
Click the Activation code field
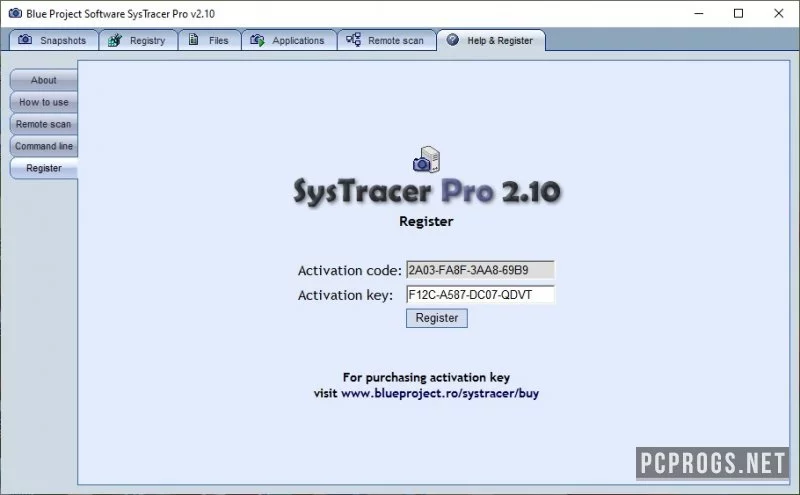[x=480, y=270]
